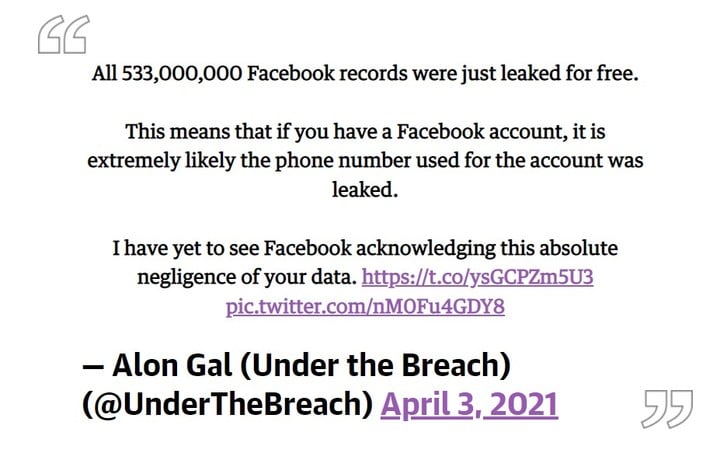720x460 pixels.
Task: Click '(Under the Breach)' in the attribution
Action: tap(375, 366)
